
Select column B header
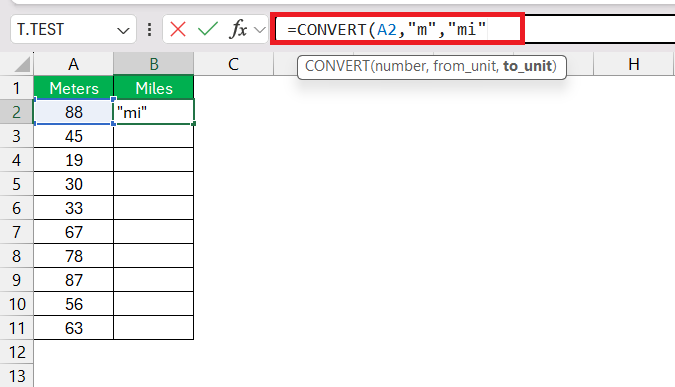click(x=154, y=64)
